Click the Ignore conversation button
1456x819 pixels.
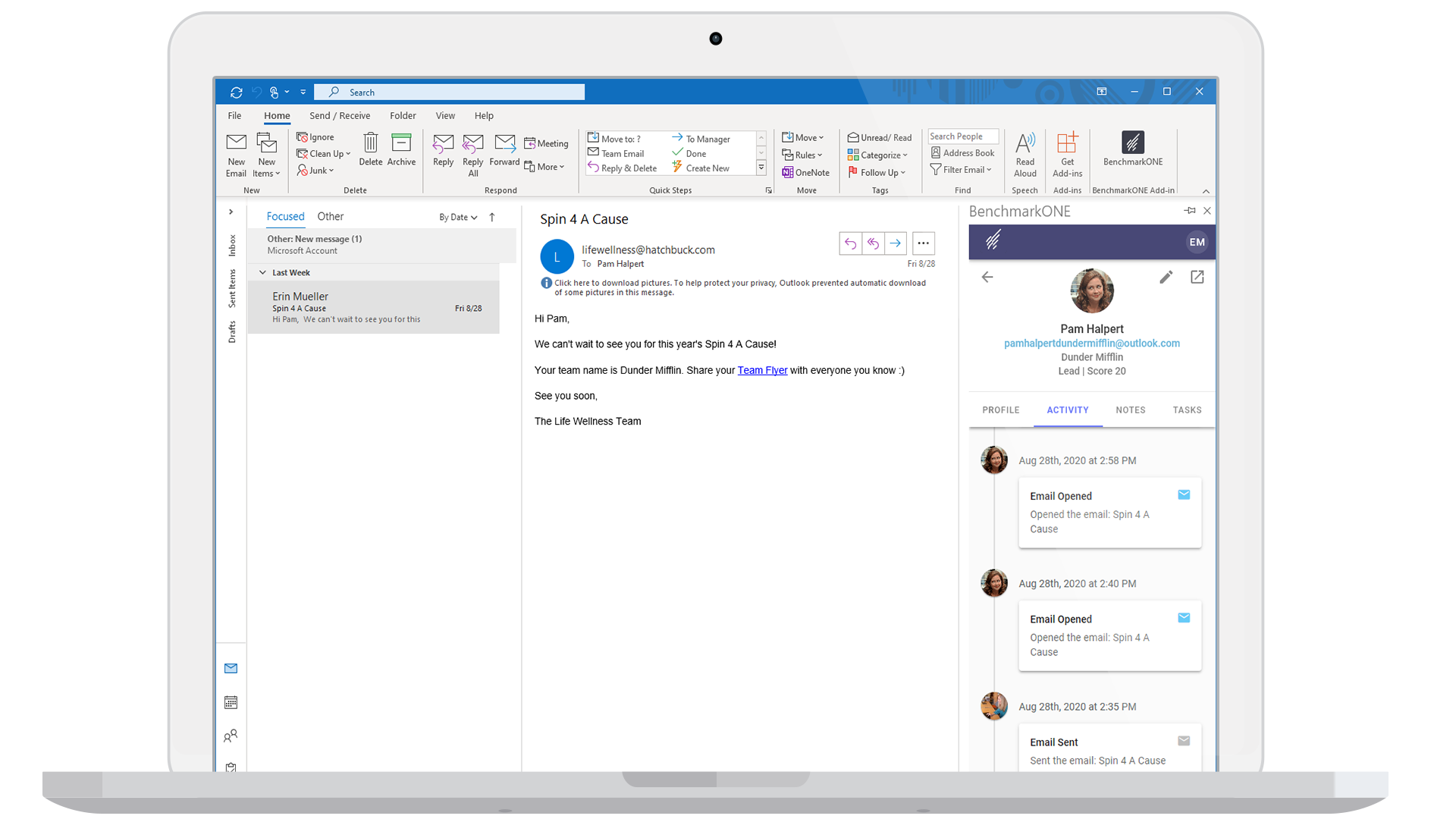[x=315, y=137]
